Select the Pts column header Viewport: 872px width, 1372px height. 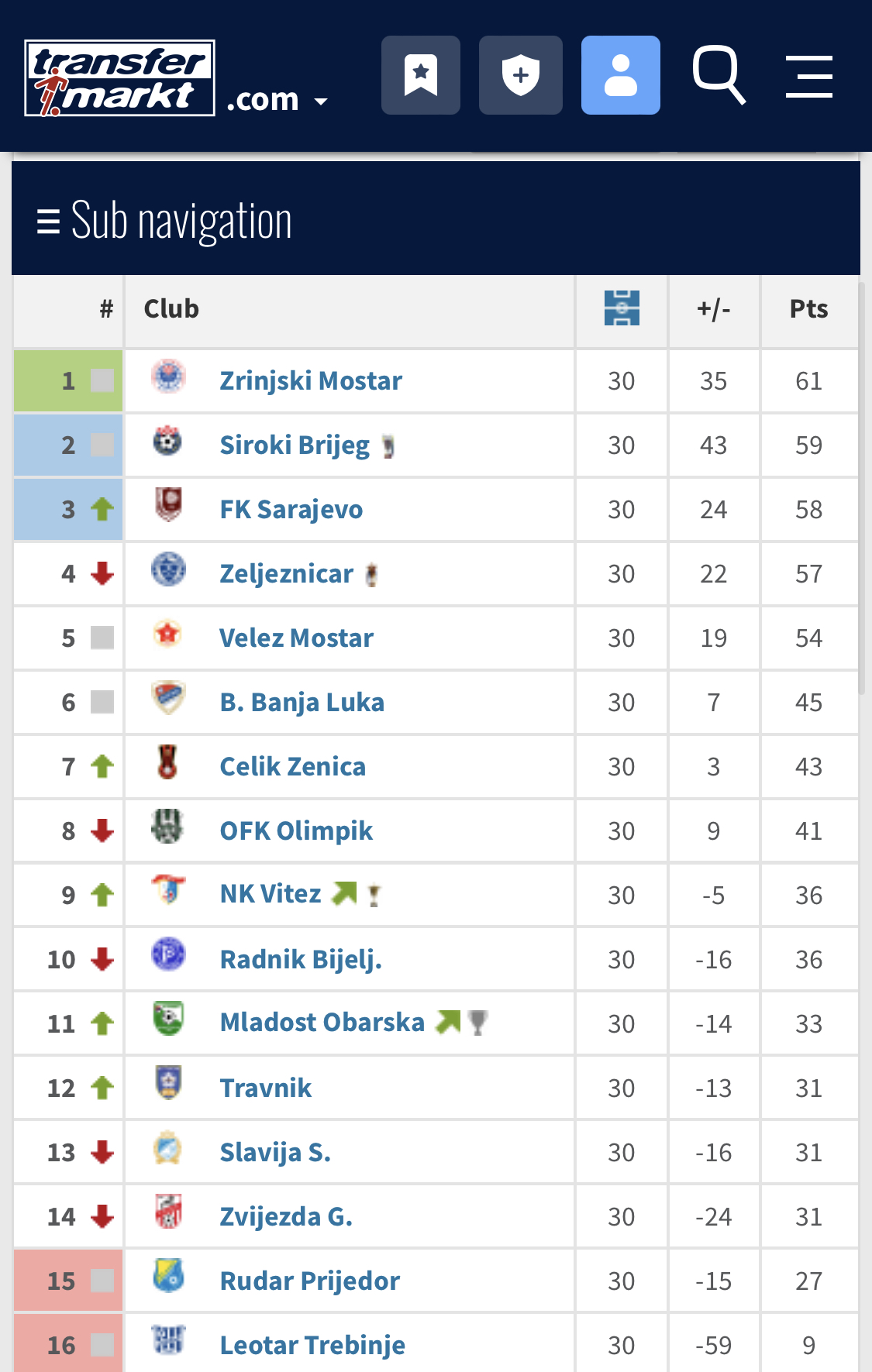pos(808,309)
